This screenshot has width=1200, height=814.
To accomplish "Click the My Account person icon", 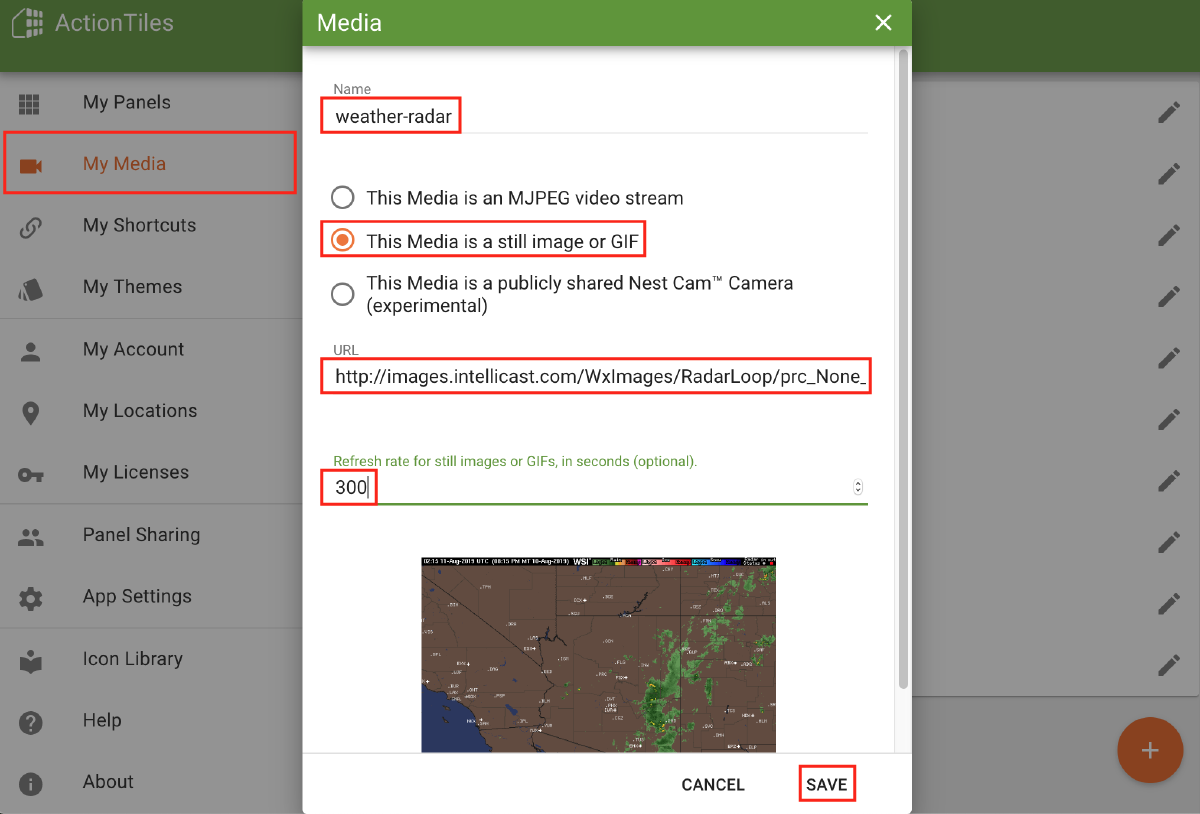I will click(30, 351).
